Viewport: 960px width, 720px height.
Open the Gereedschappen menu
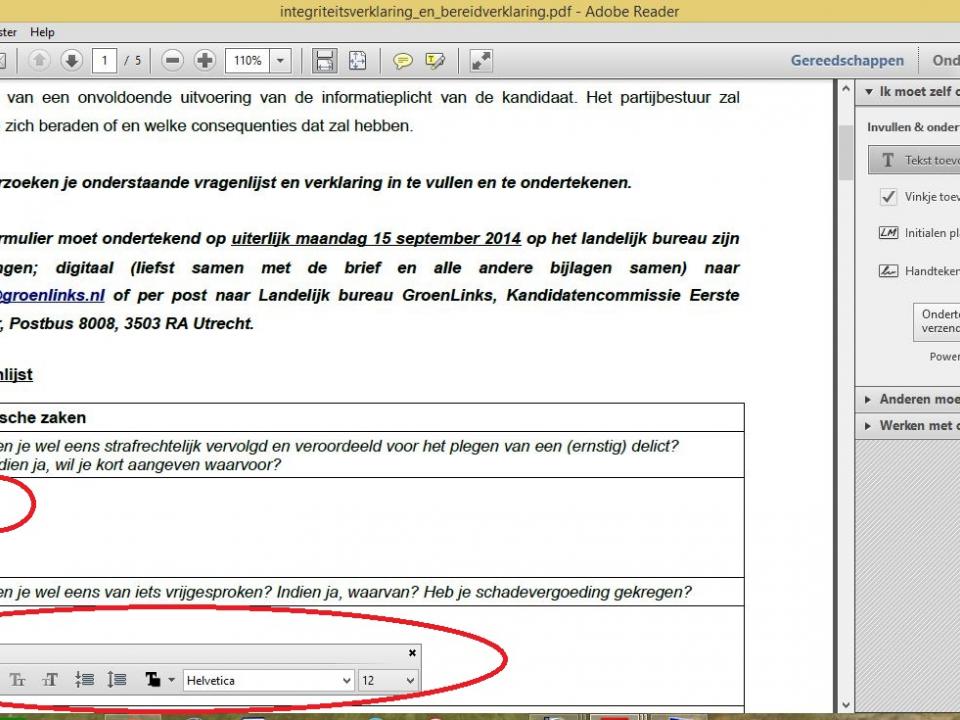(847, 60)
